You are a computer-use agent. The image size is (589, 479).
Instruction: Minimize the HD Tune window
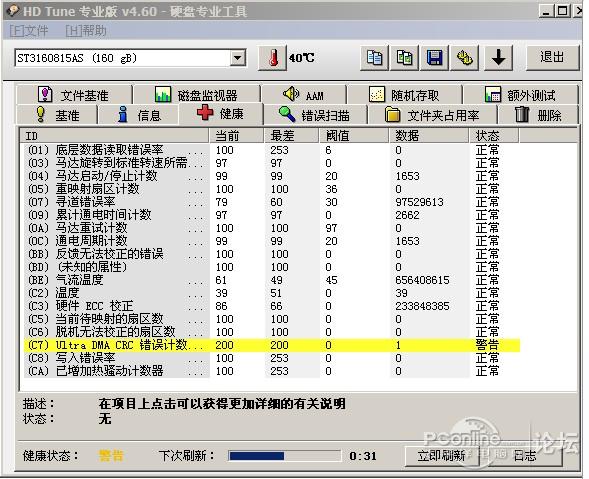pyautogui.click(x=546, y=11)
